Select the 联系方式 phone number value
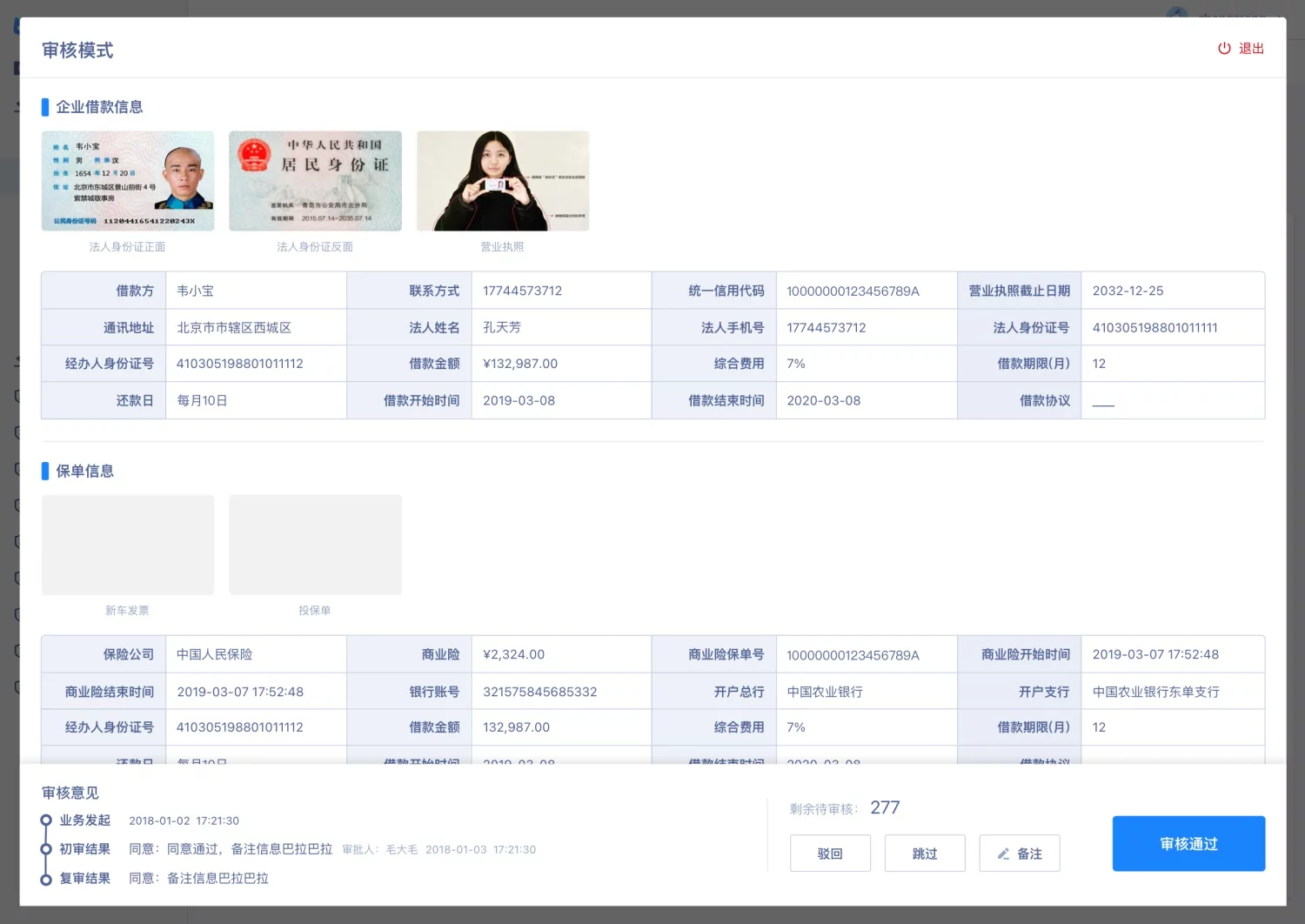Screen dimensions: 1305x924 point(522,291)
